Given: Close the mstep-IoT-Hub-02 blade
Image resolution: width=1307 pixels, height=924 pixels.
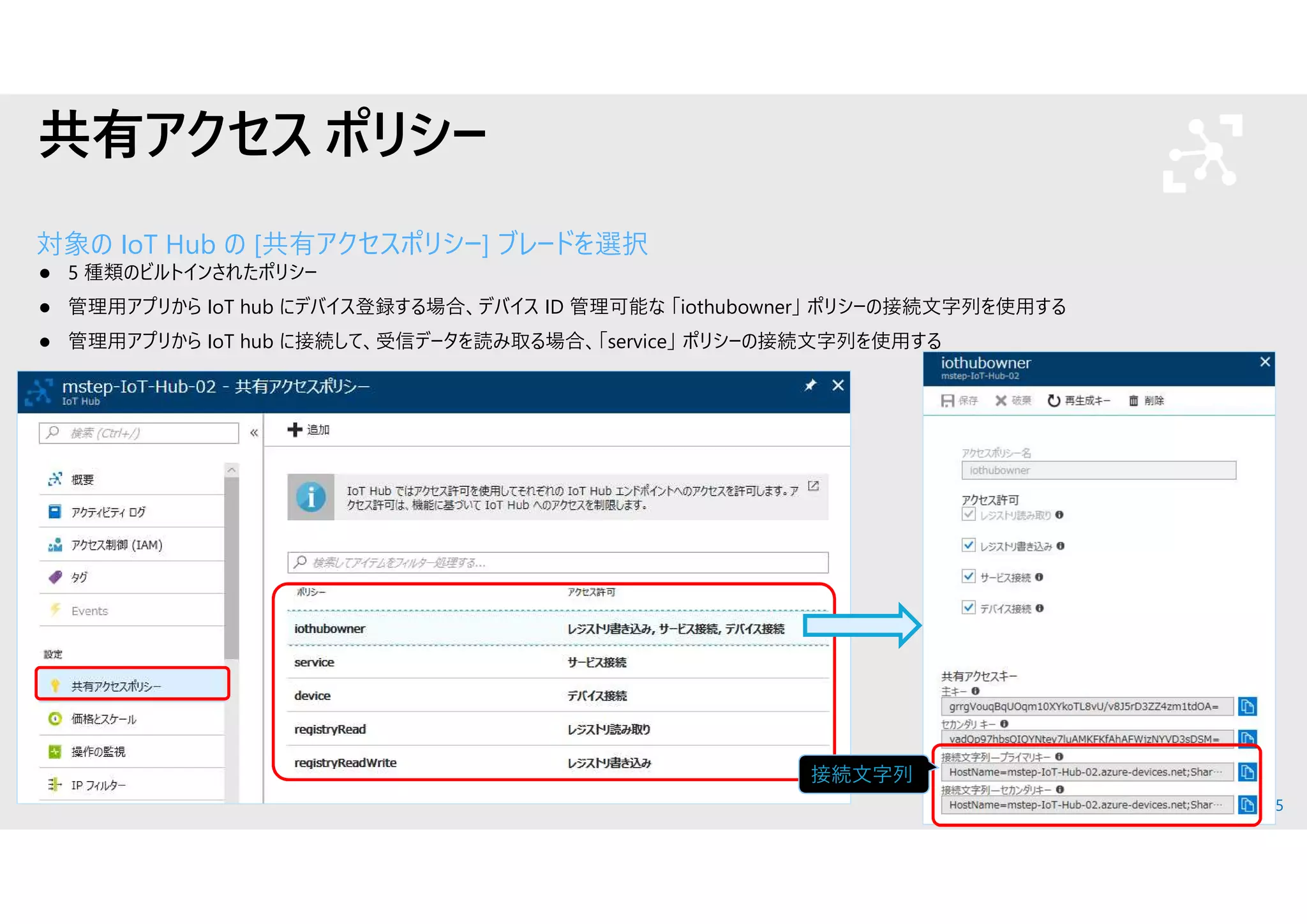Looking at the screenshot, I should pyautogui.click(x=838, y=385).
